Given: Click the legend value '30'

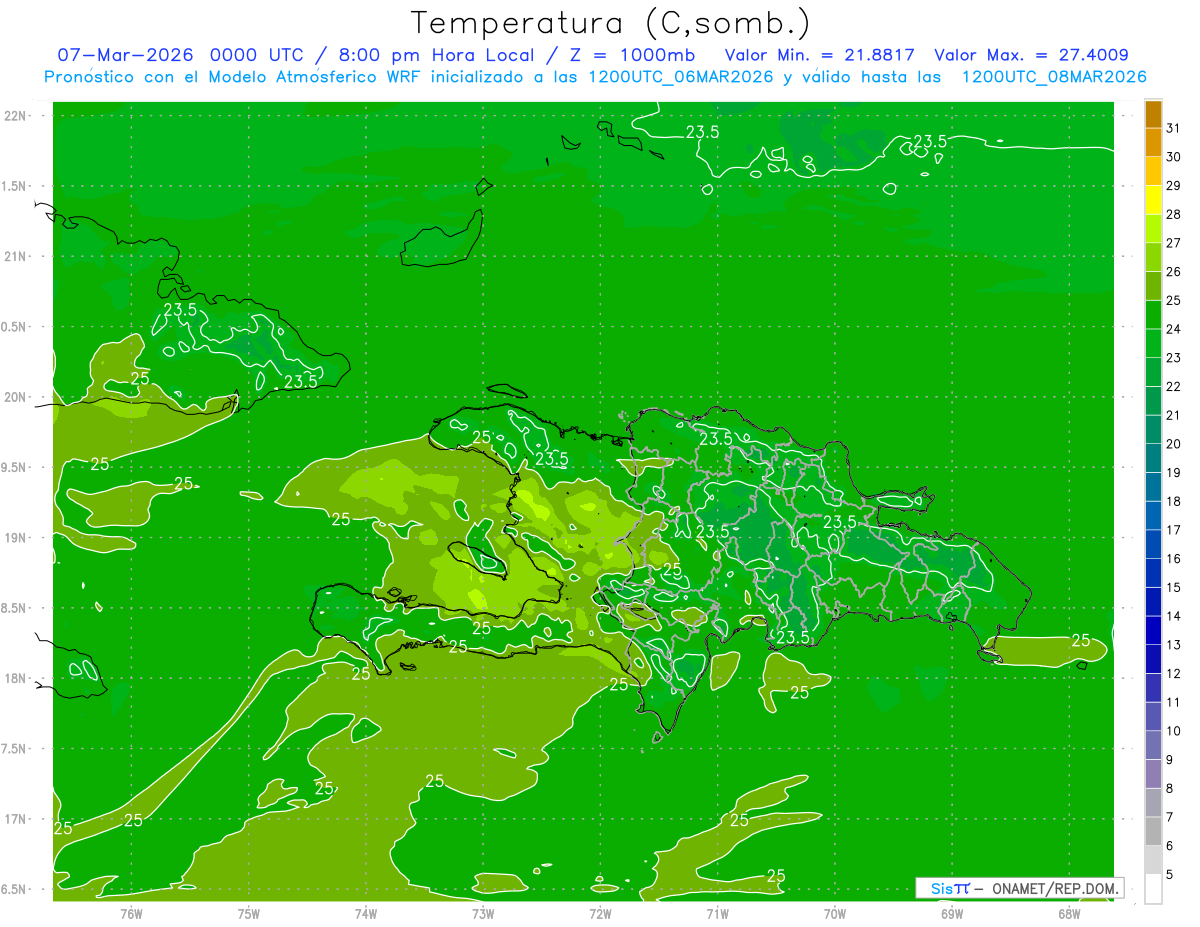Looking at the screenshot, I should [1173, 157].
